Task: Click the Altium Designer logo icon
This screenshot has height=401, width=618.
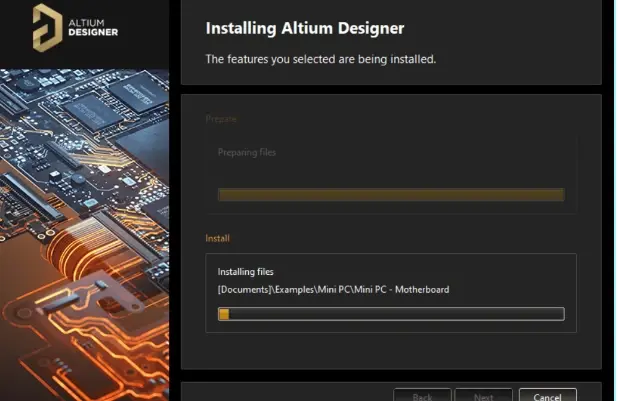Action: [47, 28]
